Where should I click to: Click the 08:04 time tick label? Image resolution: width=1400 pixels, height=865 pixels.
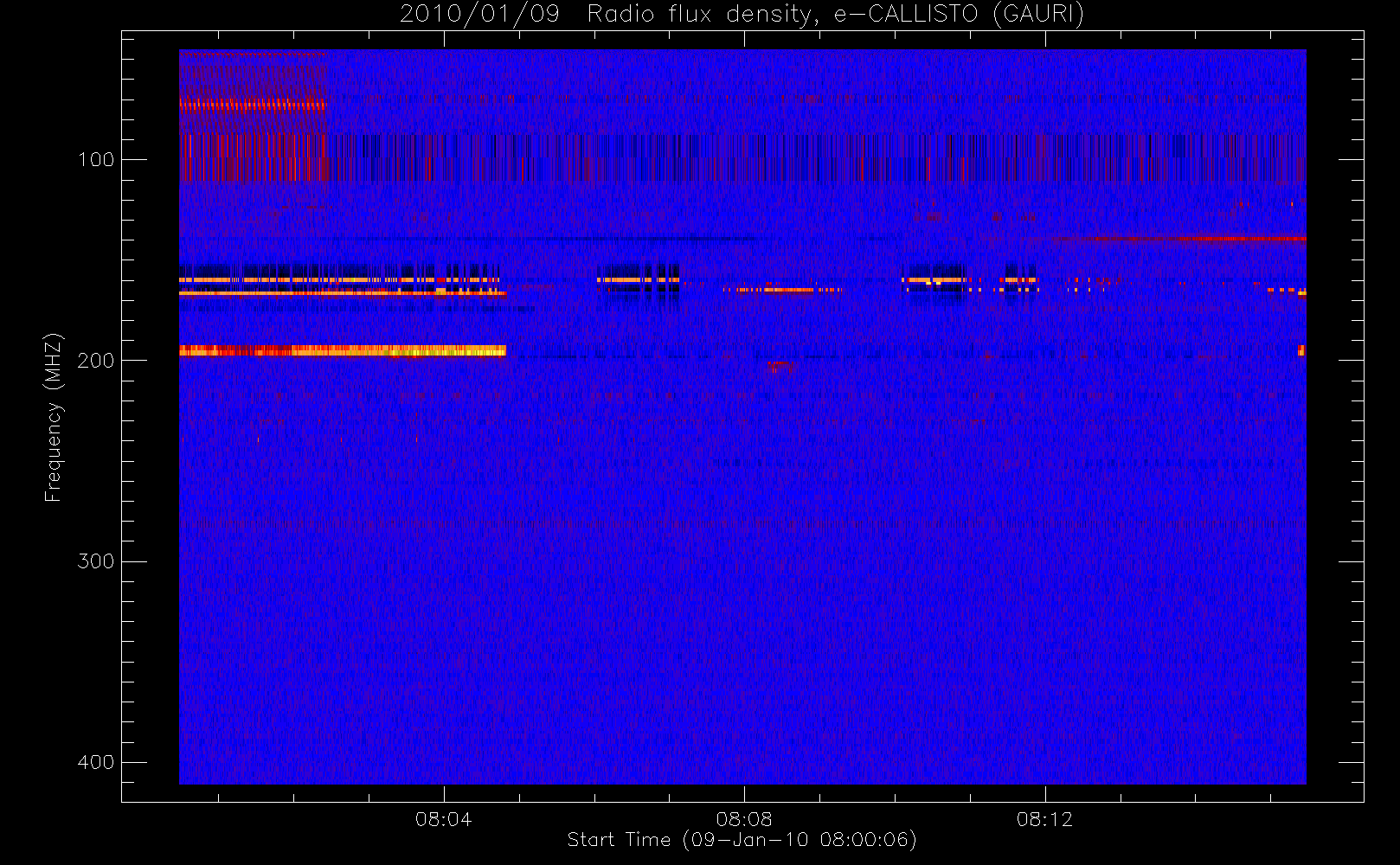pos(444,819)
